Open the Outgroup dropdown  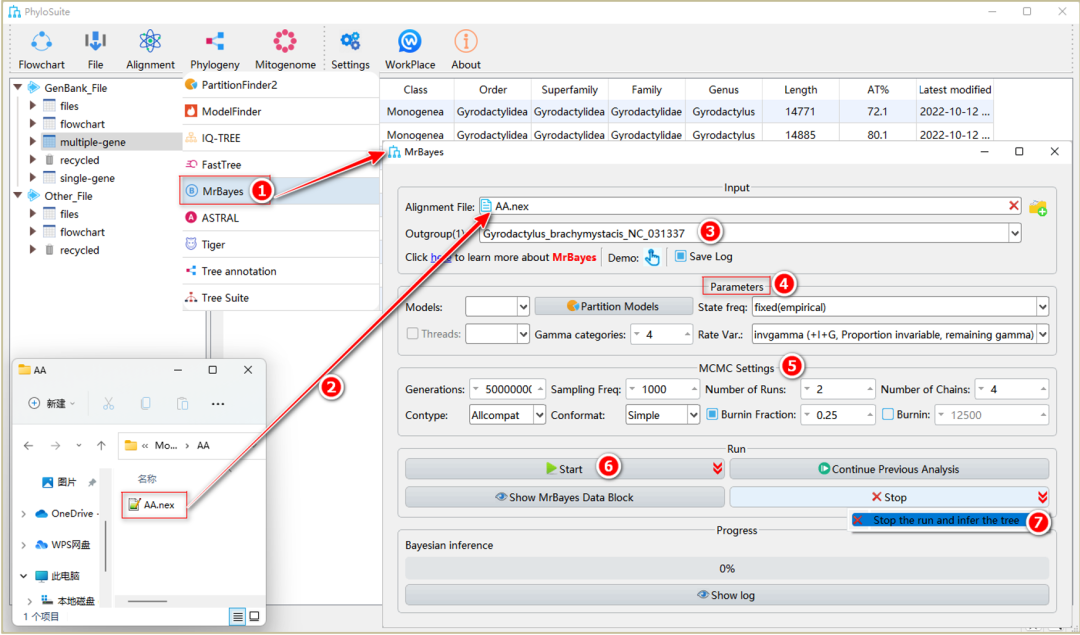[x=1015, y=233]
